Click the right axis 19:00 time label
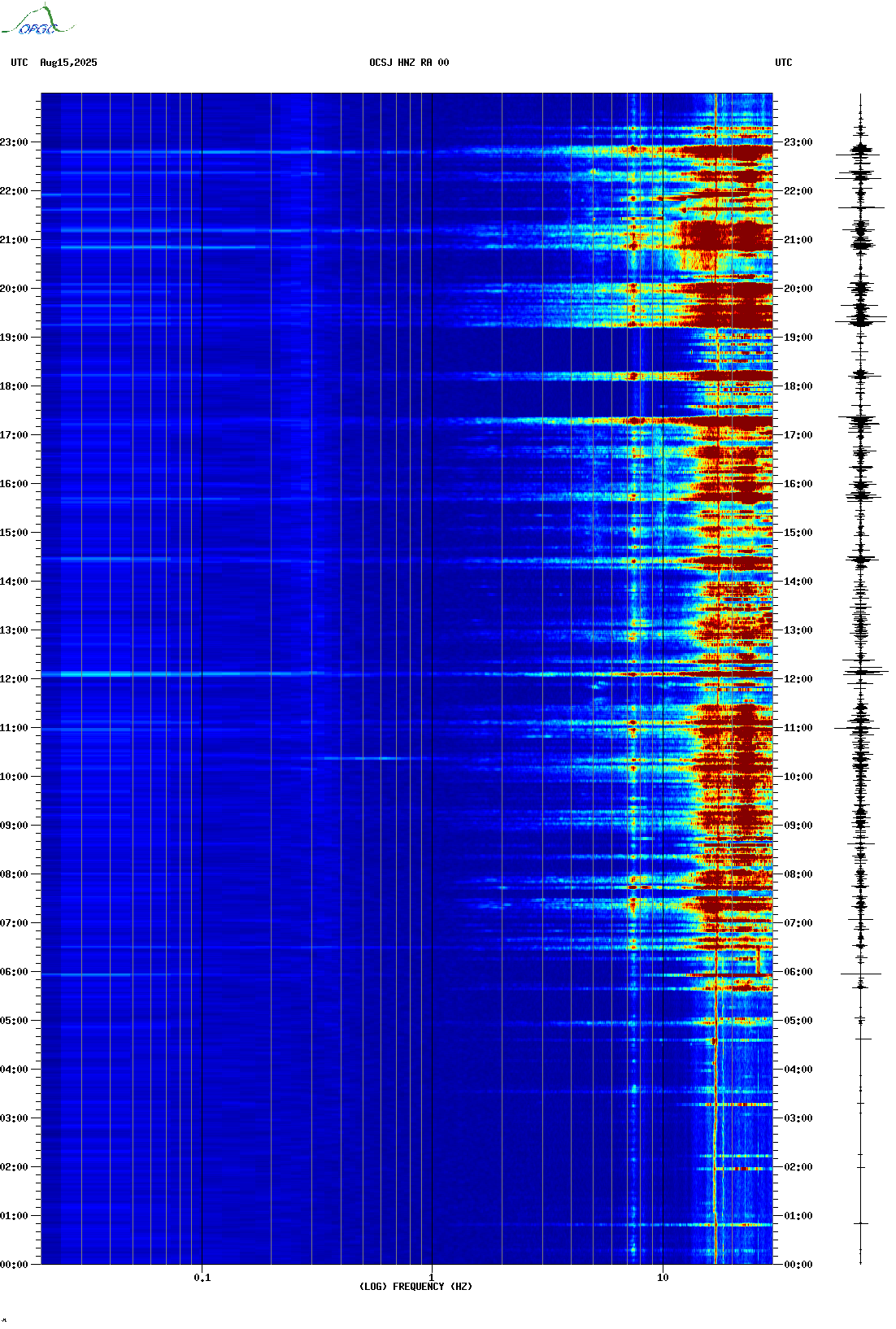 point(798,338)
